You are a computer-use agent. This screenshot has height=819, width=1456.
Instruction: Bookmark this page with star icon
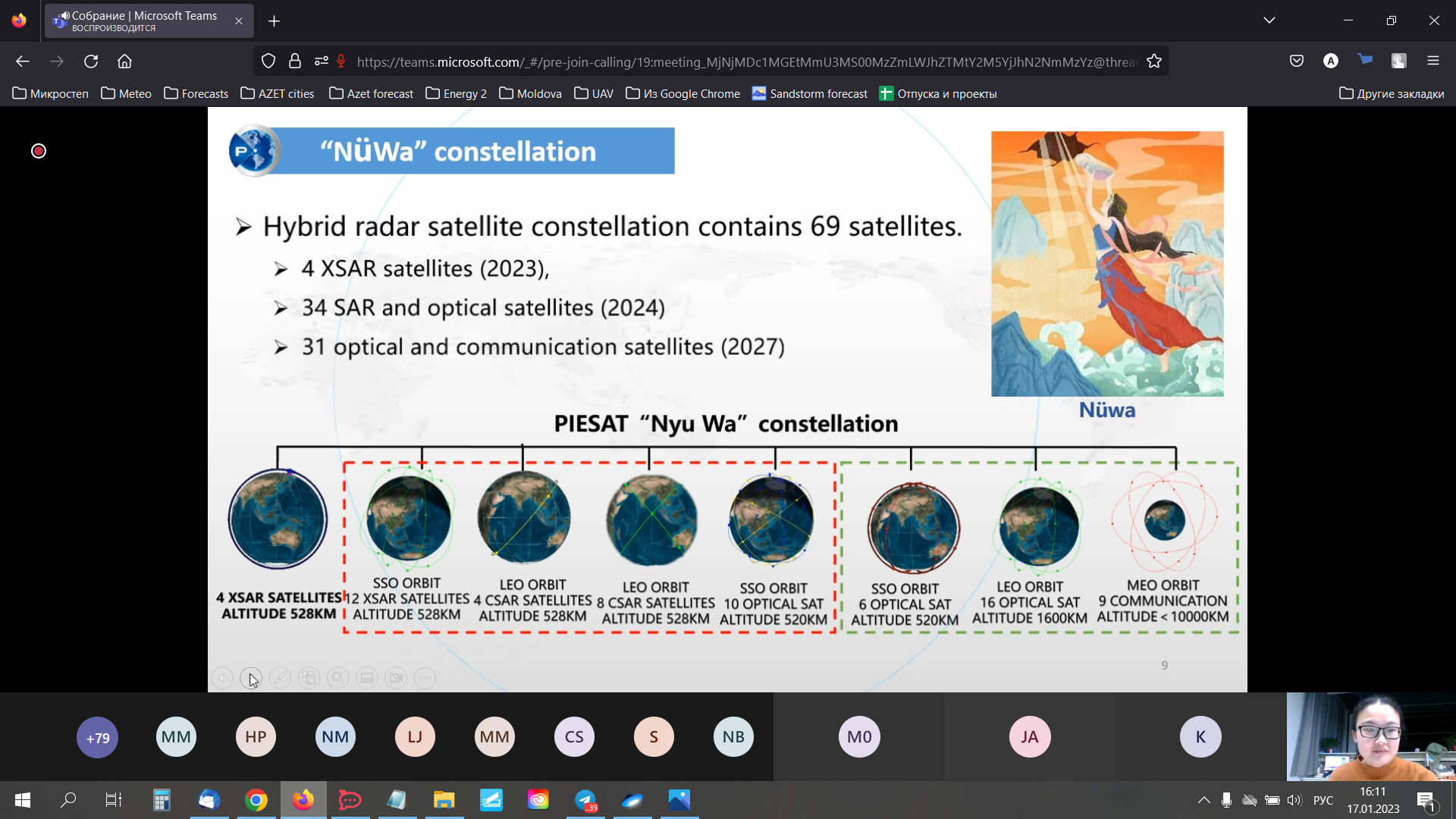1154,61
